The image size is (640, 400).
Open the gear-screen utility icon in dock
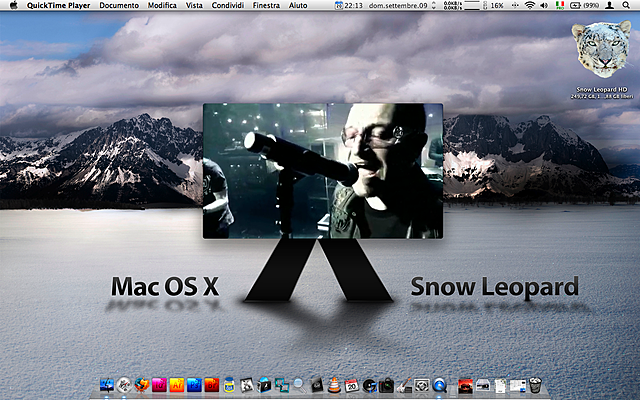[422, 385]
